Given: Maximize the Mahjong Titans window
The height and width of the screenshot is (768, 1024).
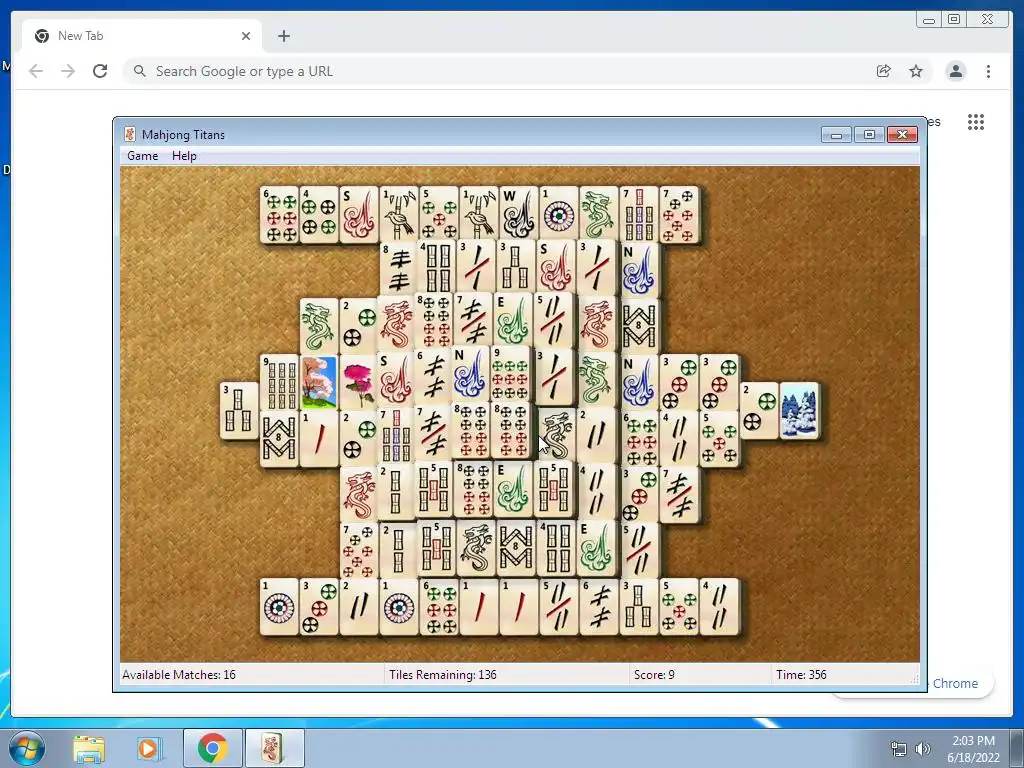Looking at the screenshot, I should pyautogui.click(x=869, y=135).
